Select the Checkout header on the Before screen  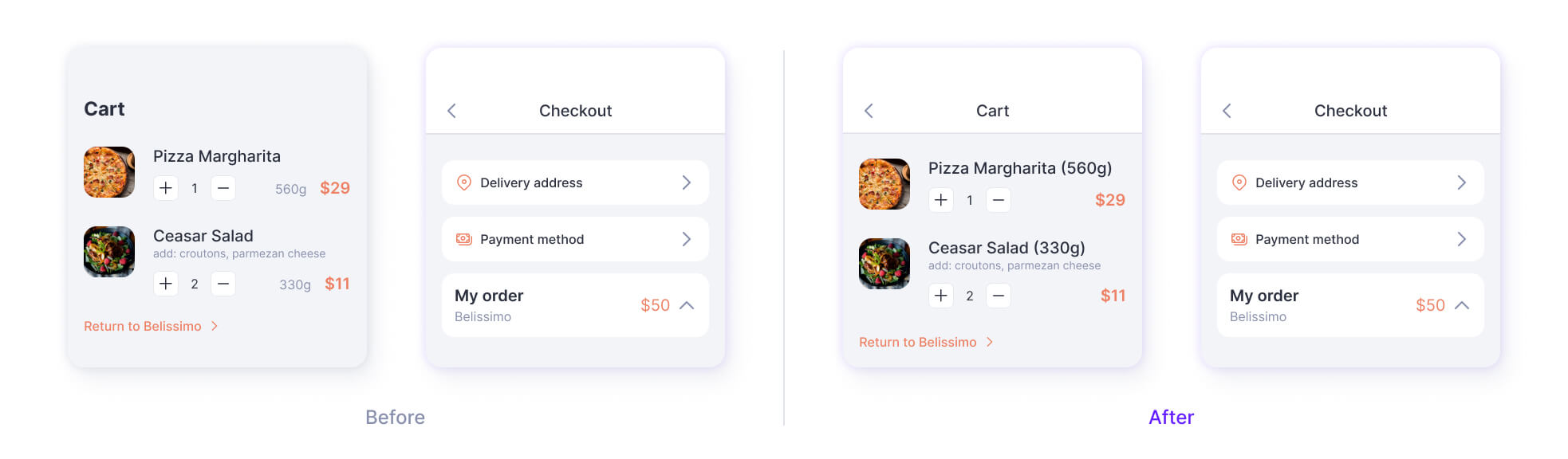[575, 111]
